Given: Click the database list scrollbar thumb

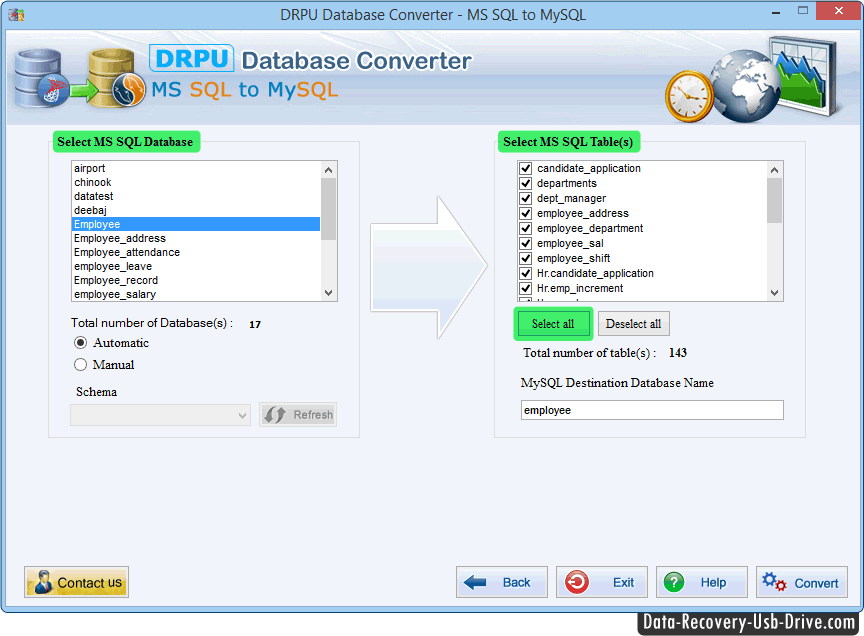Looking at the screenshot, I should point(328,208).
